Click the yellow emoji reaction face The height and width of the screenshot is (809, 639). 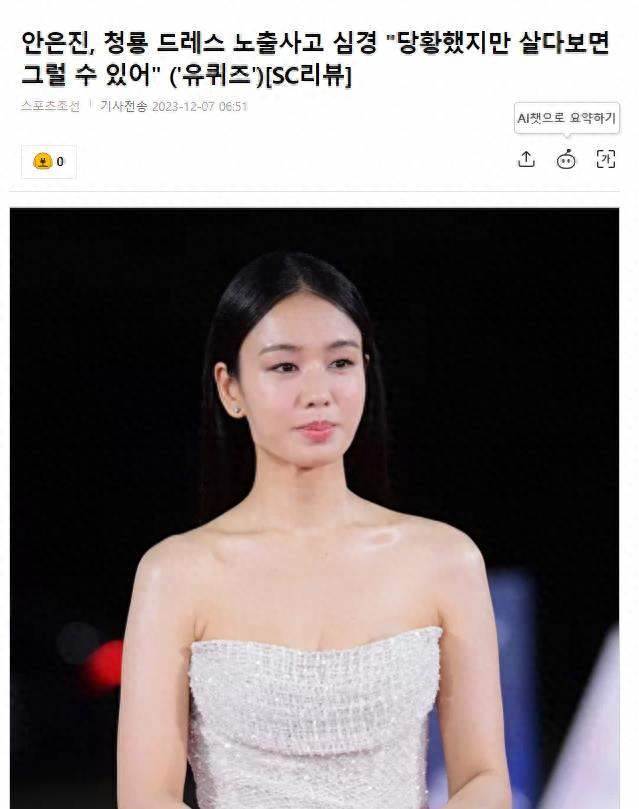43,161
